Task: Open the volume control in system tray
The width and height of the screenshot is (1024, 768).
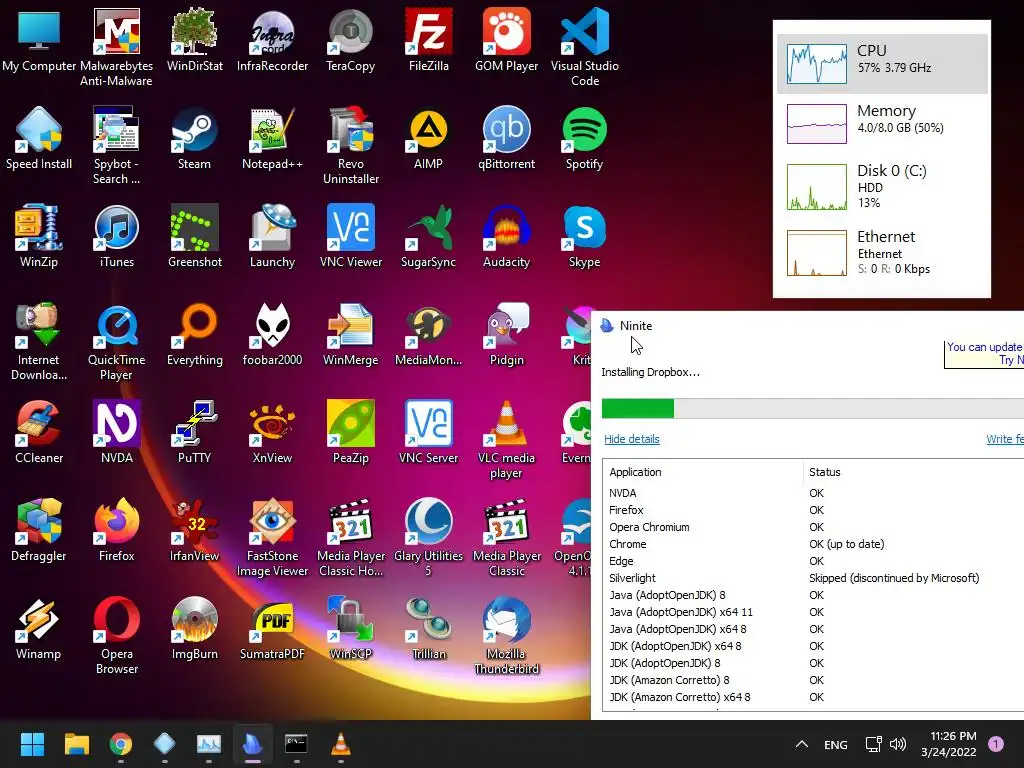Action: click(x=898, y=744)
